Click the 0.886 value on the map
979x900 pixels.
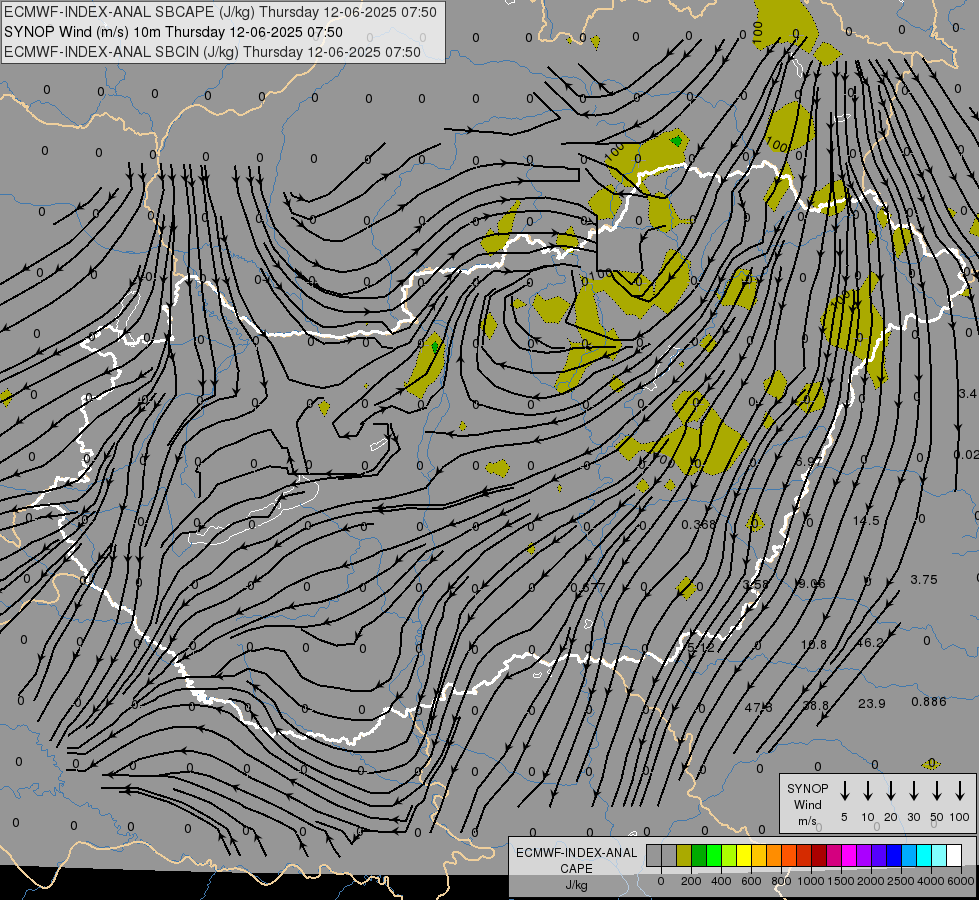point(929,701)
